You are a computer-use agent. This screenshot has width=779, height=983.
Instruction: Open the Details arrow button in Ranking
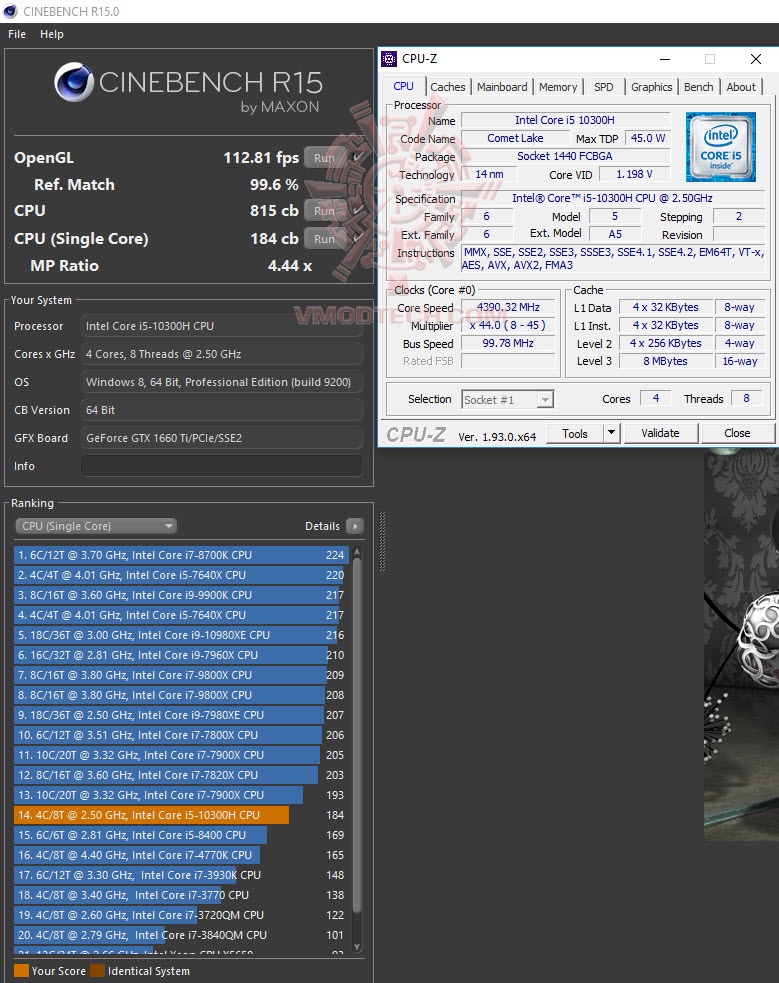355,526
